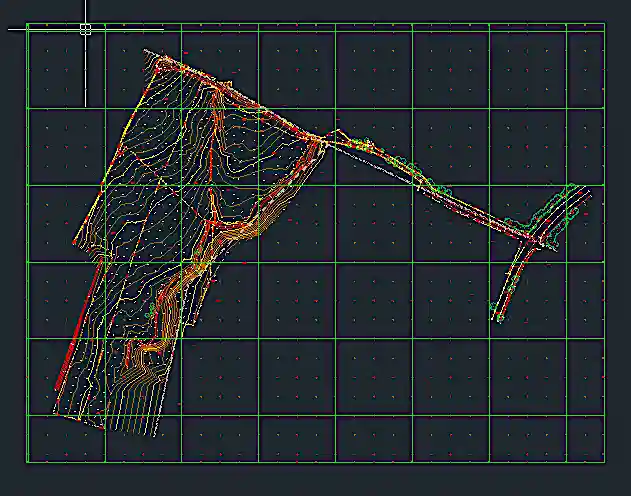This screenshot has height=496, width=631.
Task: Click the bottom-left corner of green grid frame
Action: (27, 461)
